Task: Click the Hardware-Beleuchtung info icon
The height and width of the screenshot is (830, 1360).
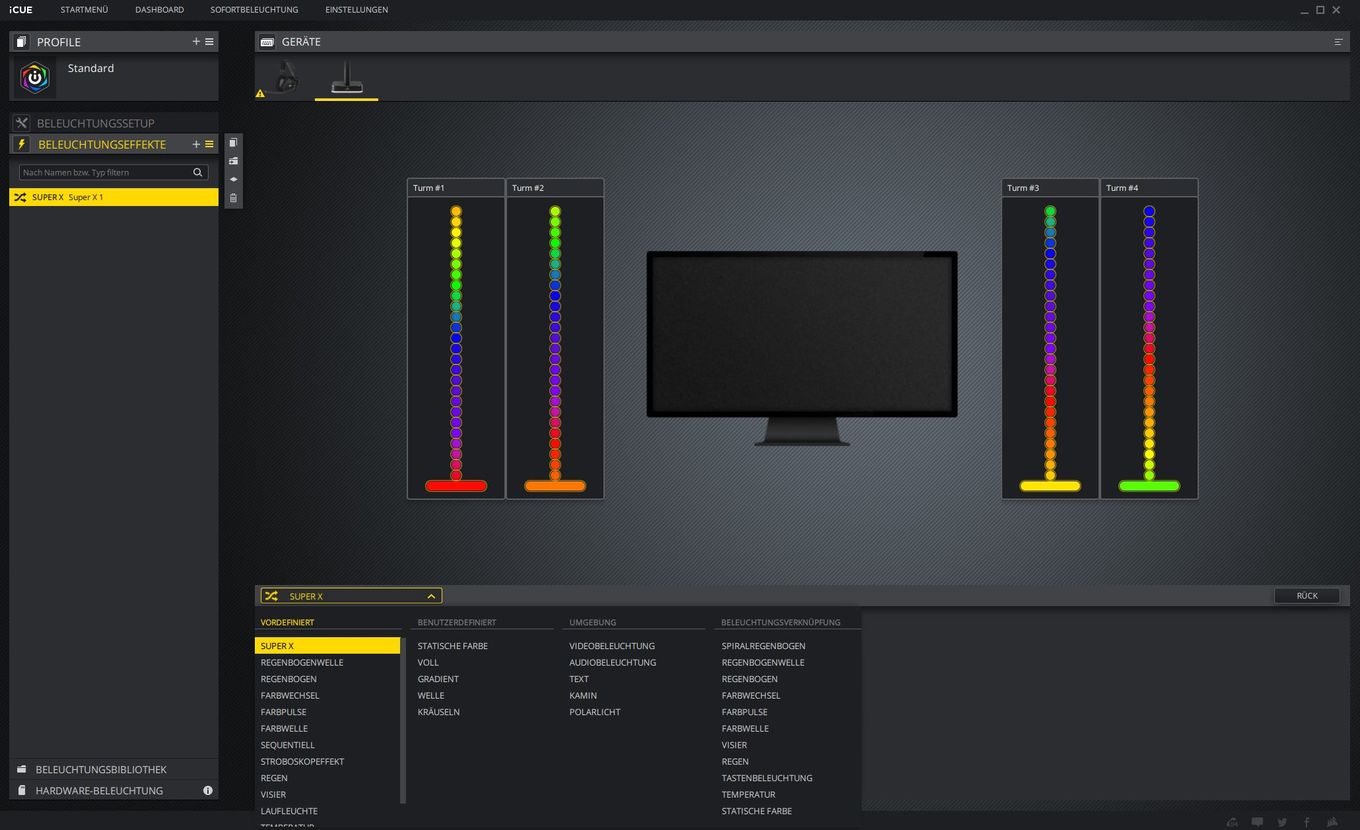Action: pyautogui.click(x=208, y=790)
